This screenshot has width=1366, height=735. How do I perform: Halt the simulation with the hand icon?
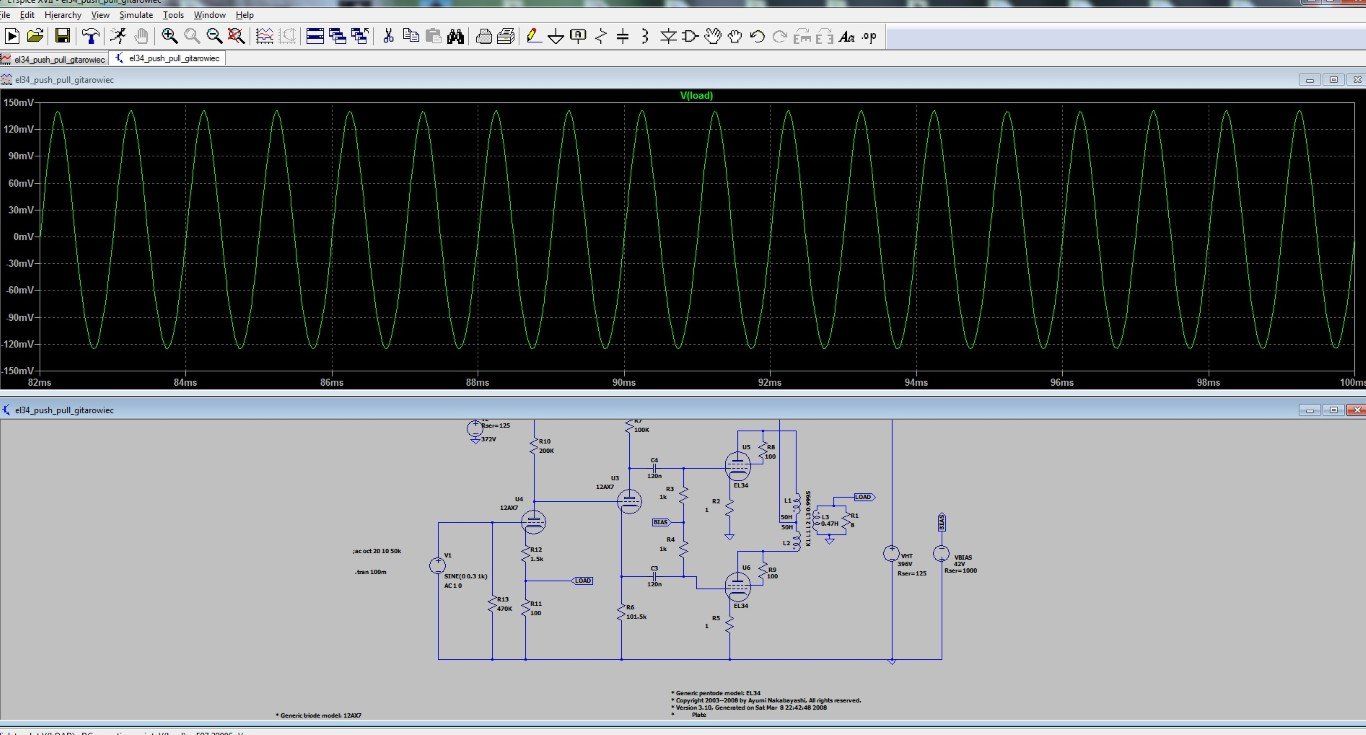tap(141, 36)
